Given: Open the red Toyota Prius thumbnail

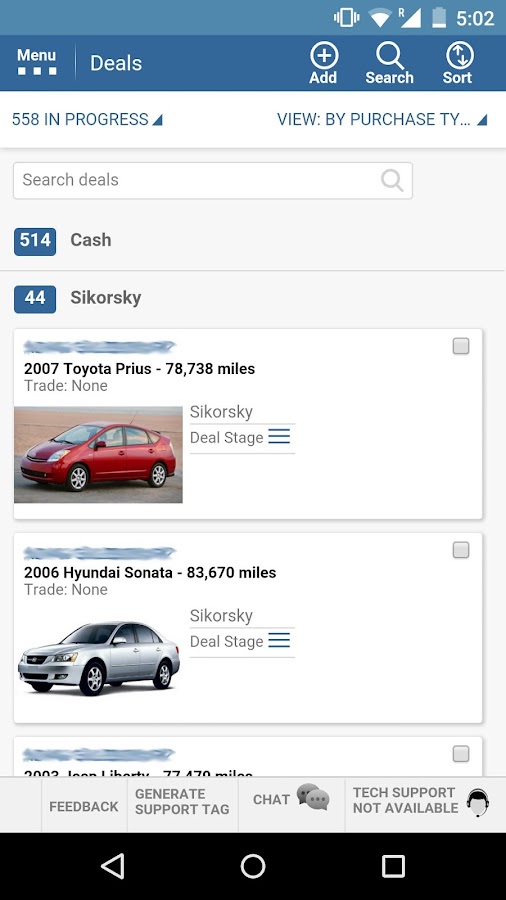Looking at the screenshot, I should (98, 455).
